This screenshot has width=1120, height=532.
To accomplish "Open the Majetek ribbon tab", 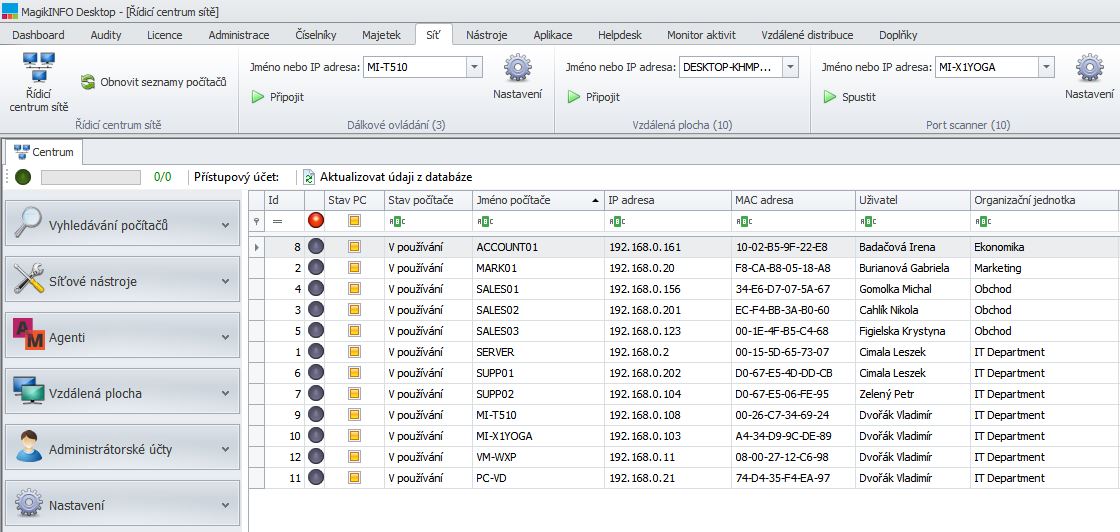I will pyautogui.click(x=381, y=35).
